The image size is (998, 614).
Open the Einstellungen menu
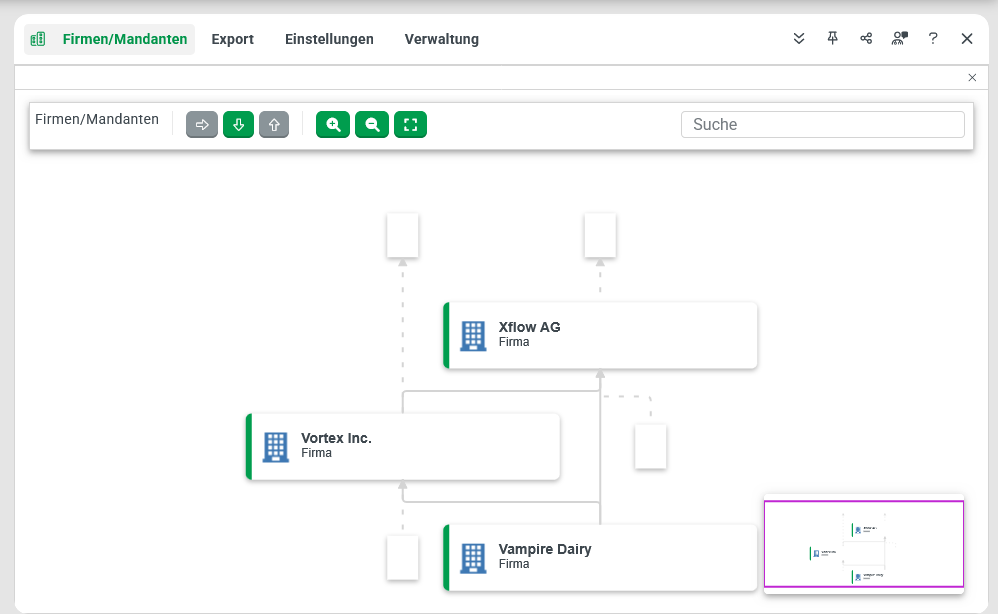329,39
